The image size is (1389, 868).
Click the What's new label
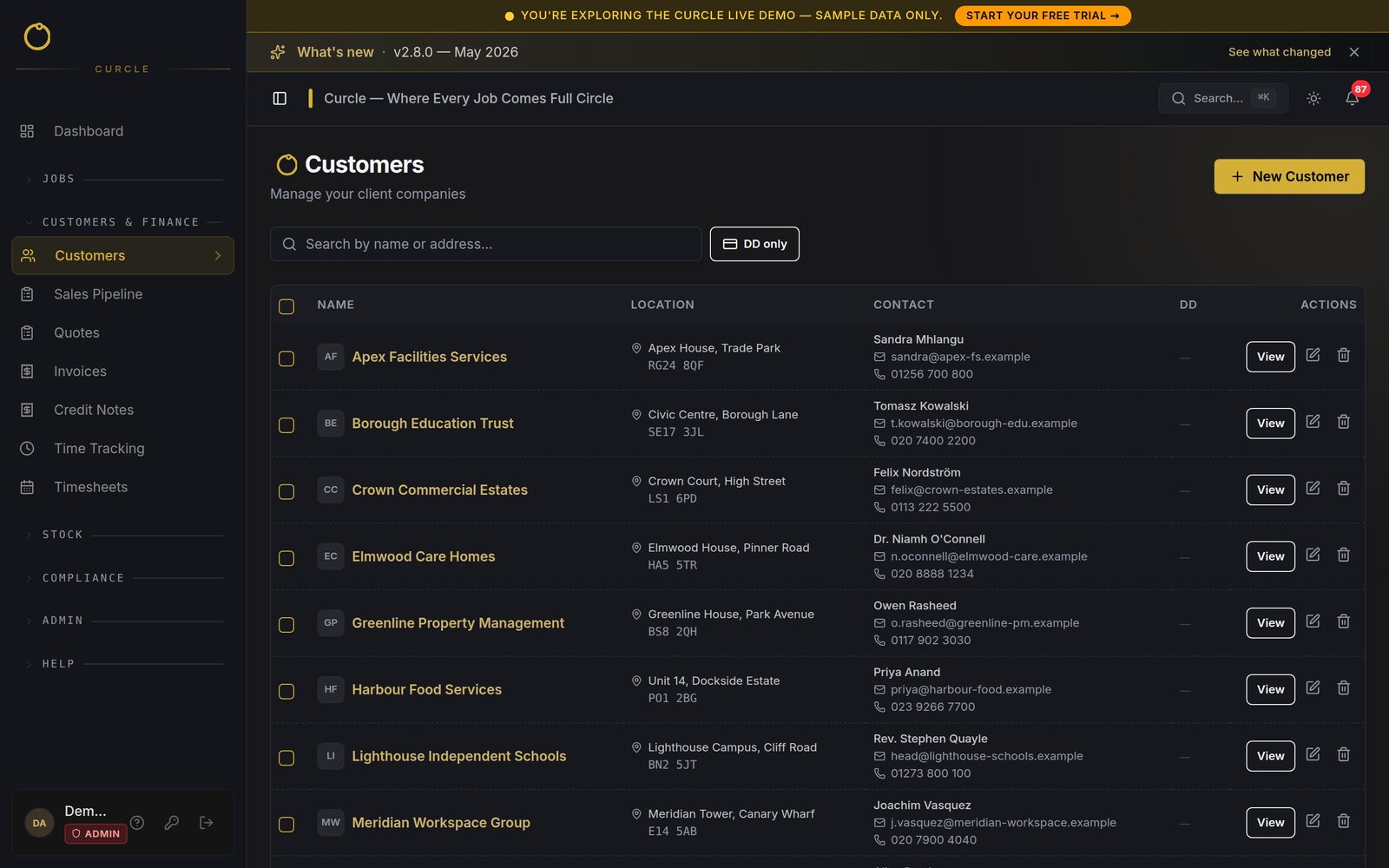(335, 52)
